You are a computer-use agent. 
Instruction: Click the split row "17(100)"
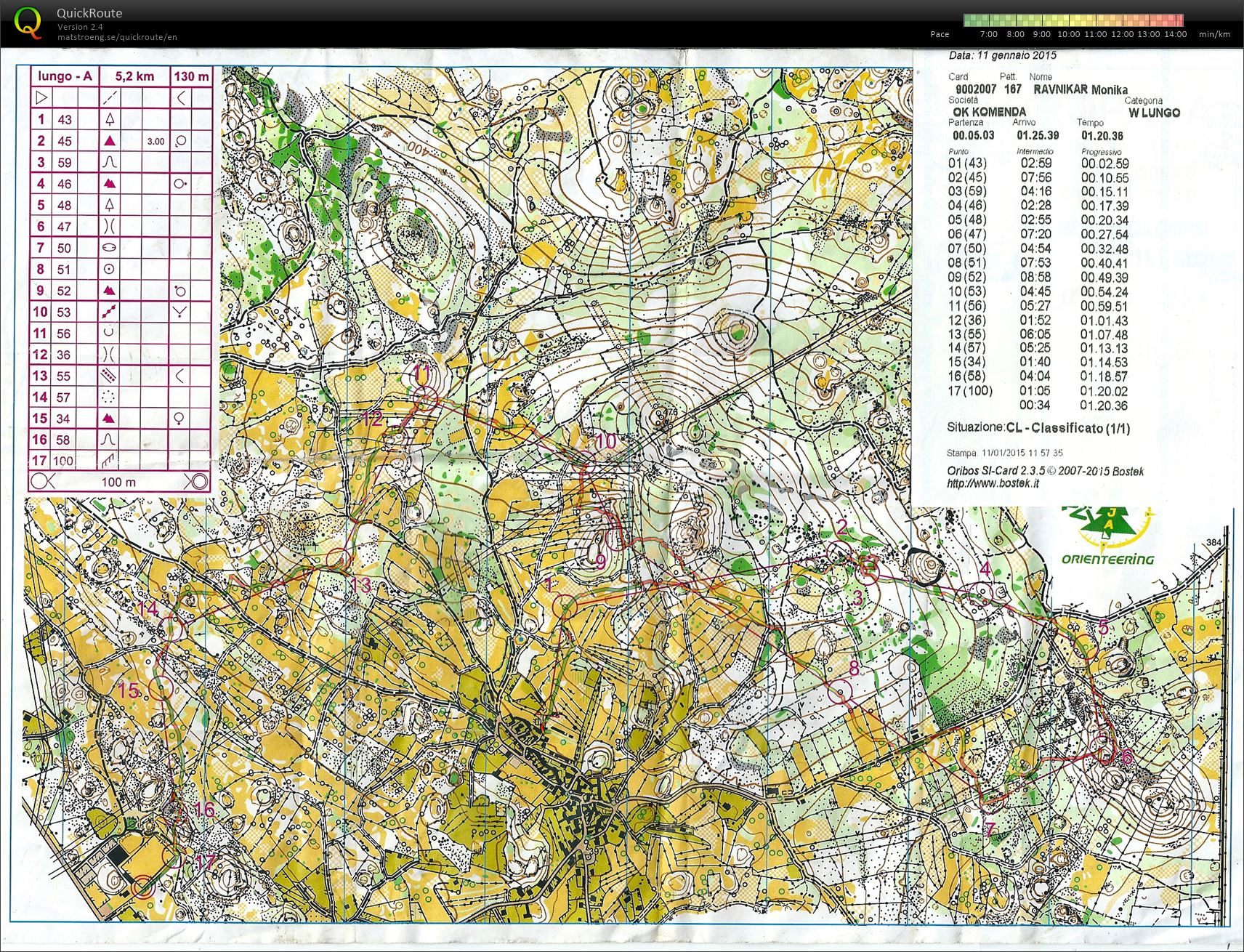point(1038,391)
